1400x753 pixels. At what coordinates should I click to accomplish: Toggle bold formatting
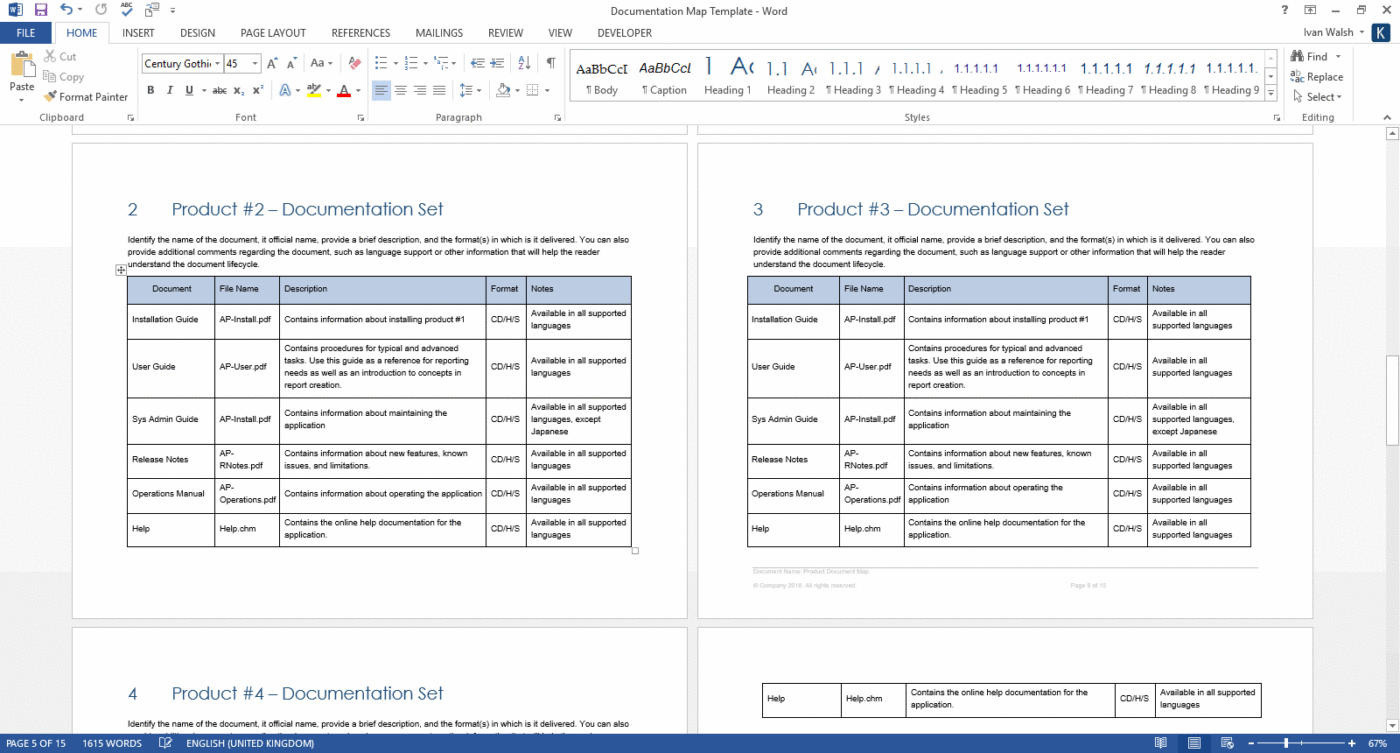click(150, 90)
